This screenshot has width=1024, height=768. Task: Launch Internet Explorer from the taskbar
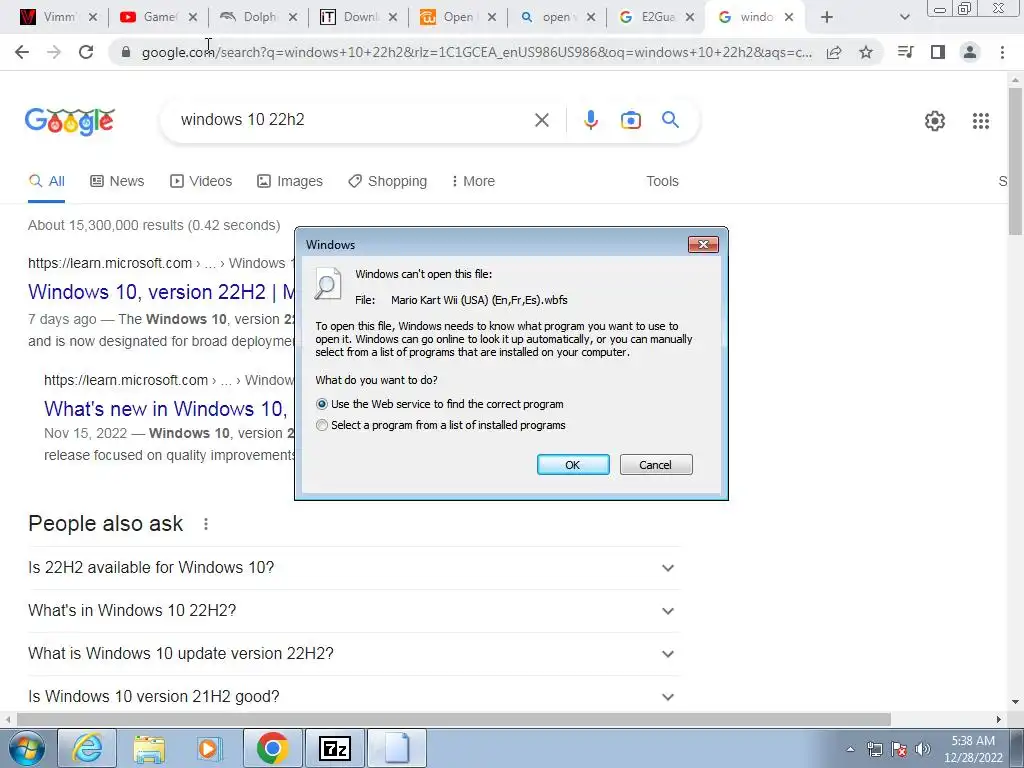click(x=87, y=748)
